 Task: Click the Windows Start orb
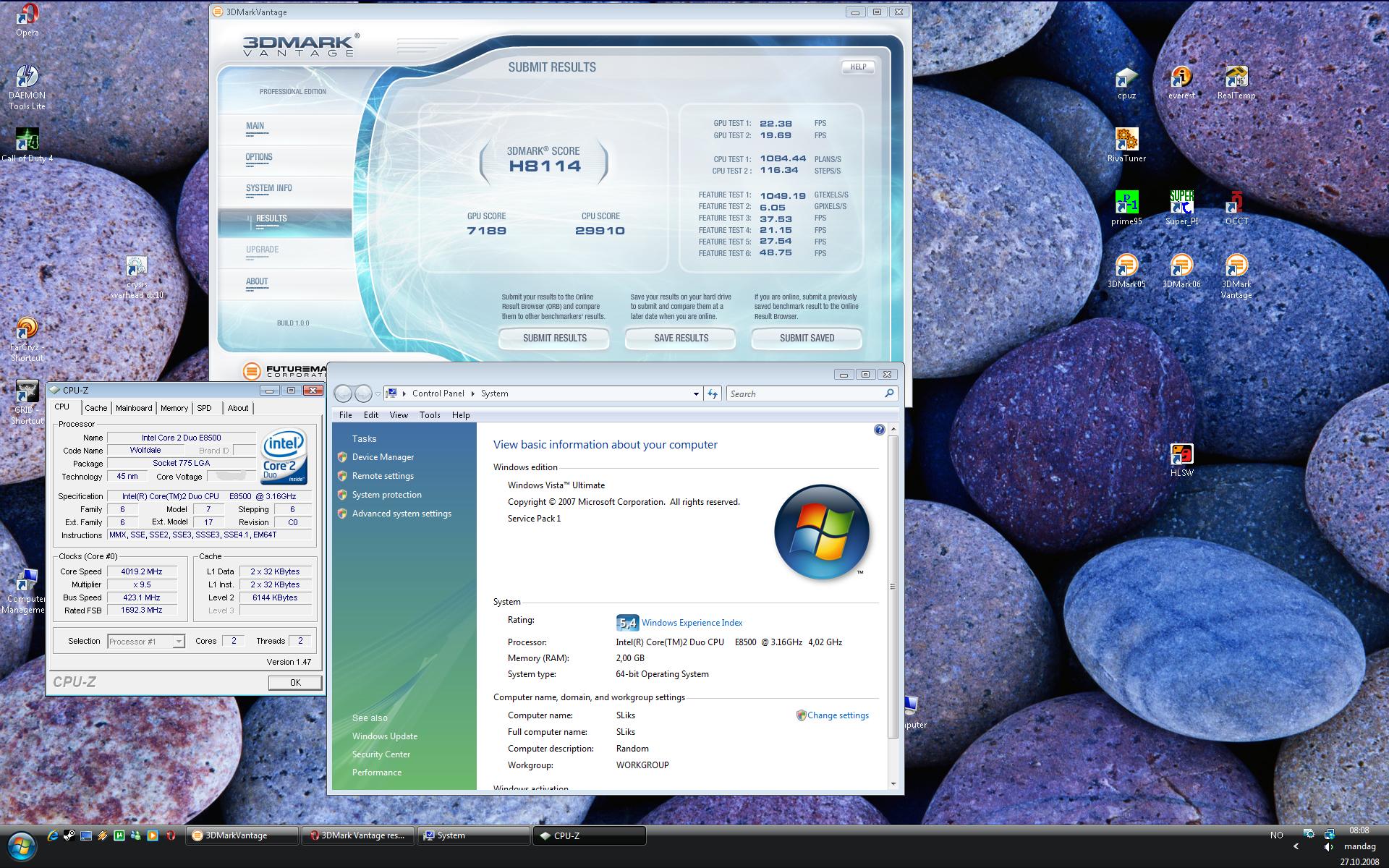(22, 845)
